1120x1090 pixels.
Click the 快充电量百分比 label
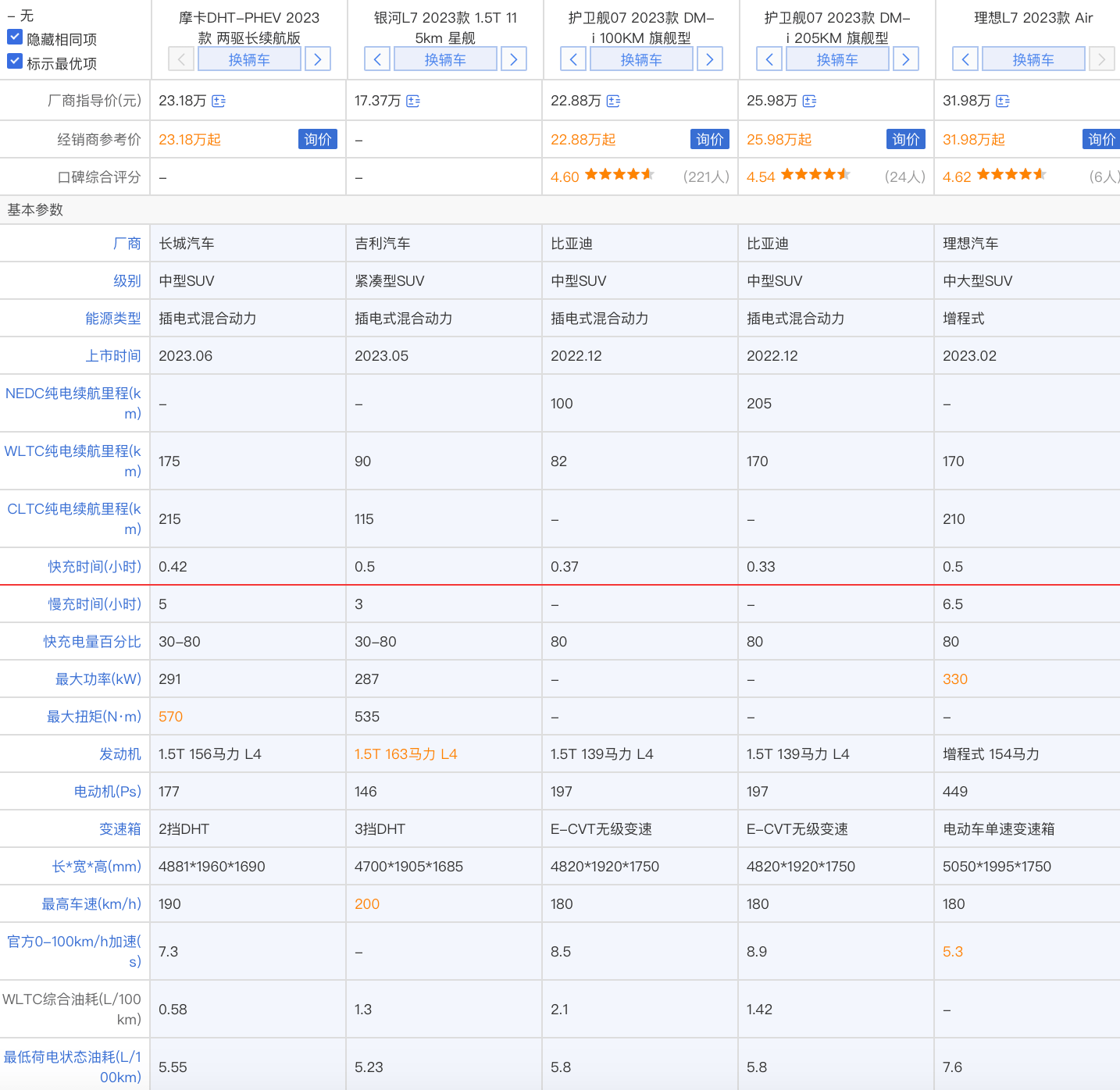pos(92,642)
